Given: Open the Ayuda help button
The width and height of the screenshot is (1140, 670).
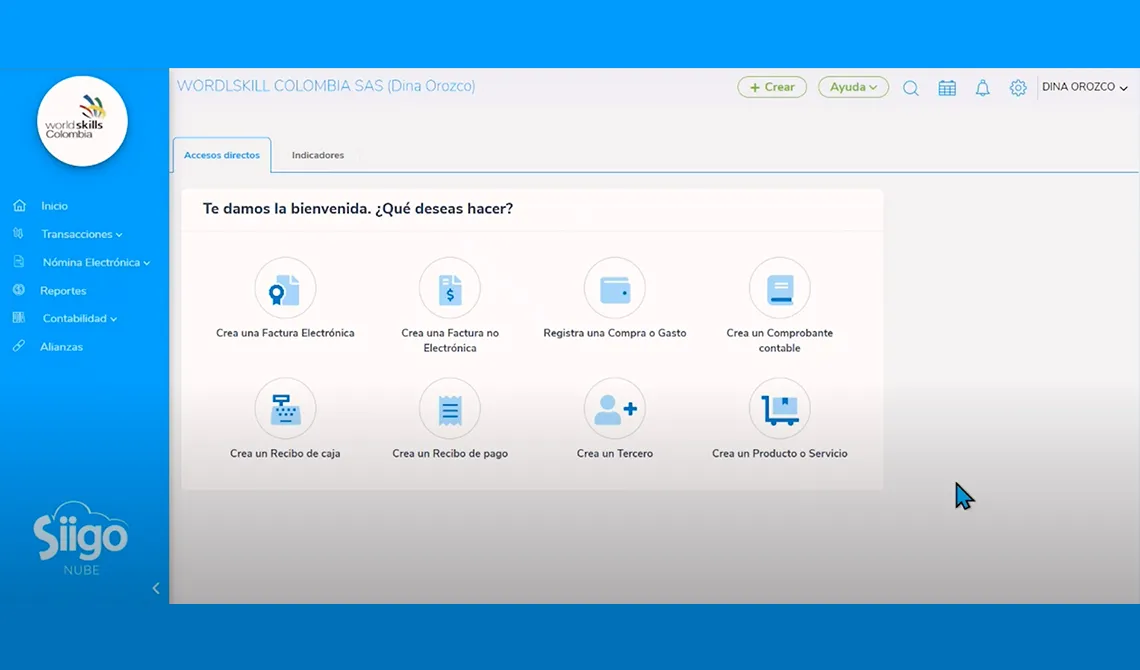Looking at the screenshot, I should [854, 87].
